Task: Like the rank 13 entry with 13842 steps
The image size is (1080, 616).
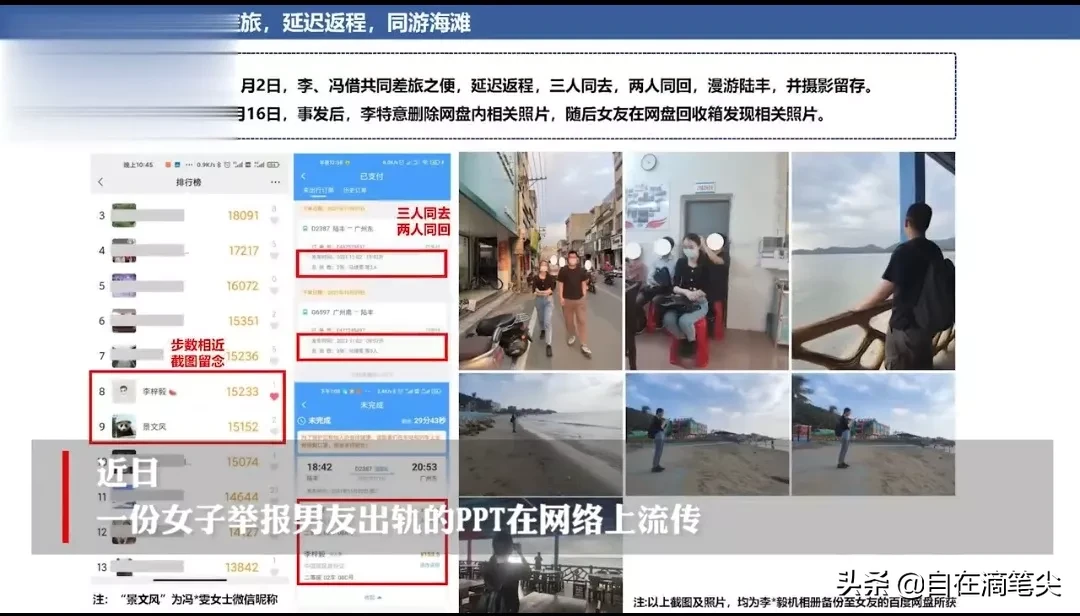Action: (274, 572)
